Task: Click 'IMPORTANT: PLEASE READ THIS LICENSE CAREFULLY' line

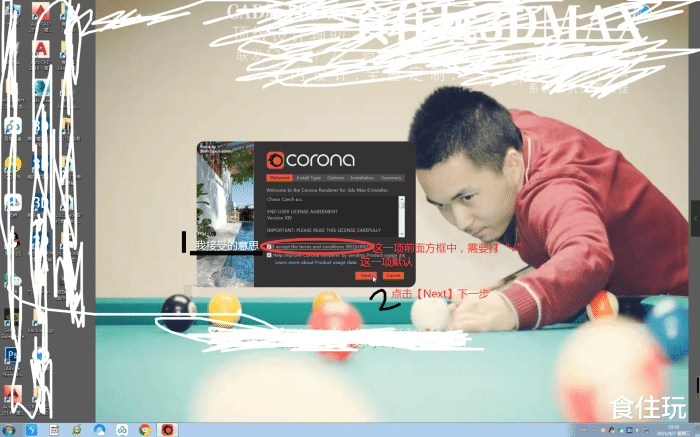Action: click(324, 230)
